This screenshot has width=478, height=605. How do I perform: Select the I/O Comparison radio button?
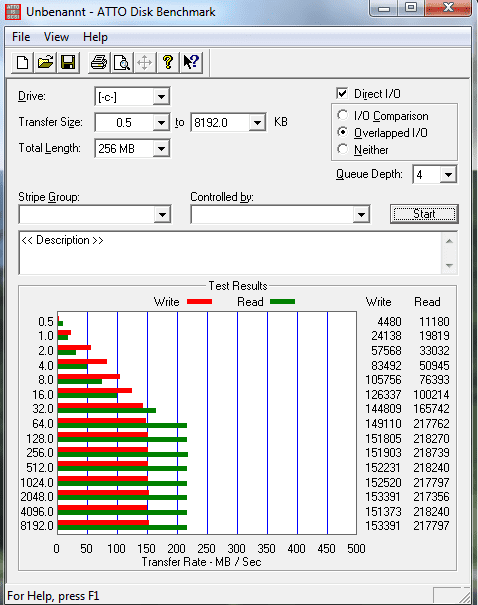coord(342,115)
